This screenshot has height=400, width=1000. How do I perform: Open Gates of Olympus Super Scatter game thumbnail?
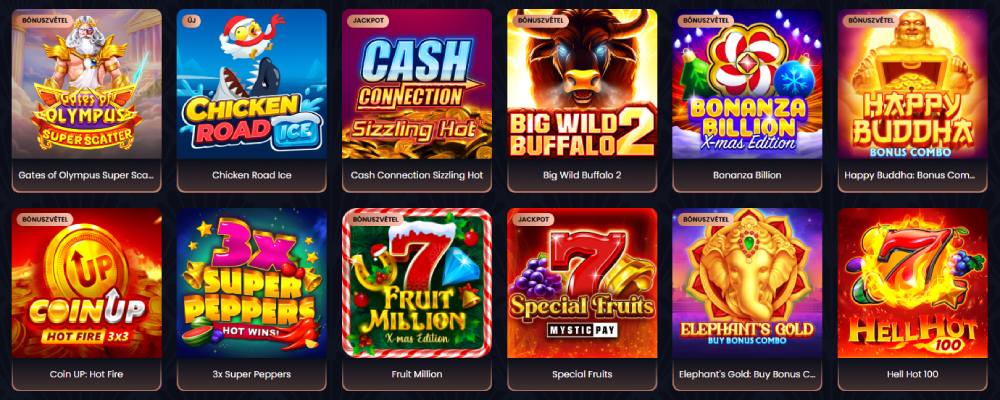pyautogui.click(x=87, y=84)
